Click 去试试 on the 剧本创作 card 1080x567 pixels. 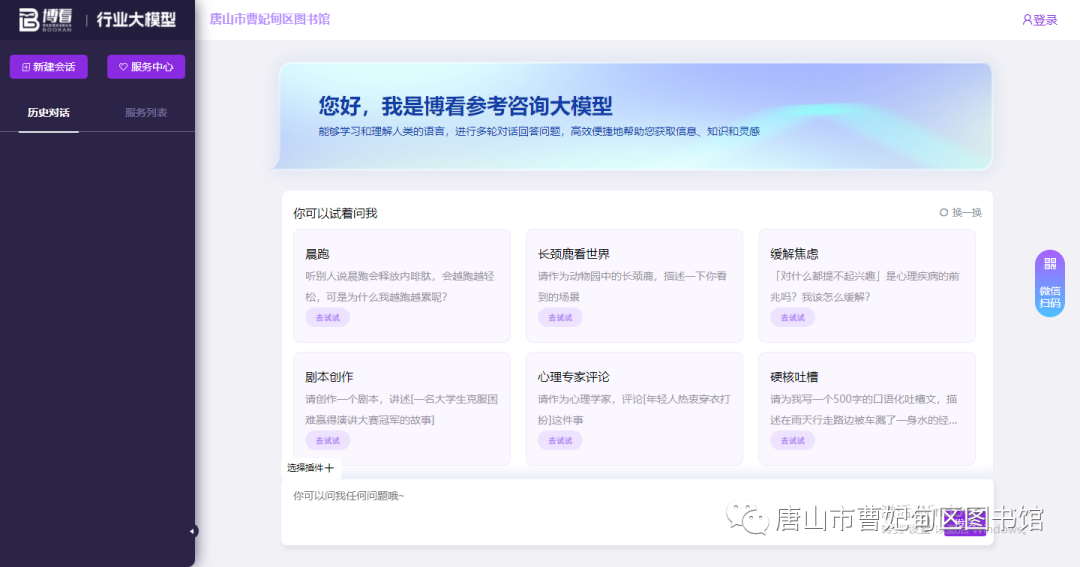(327, 440)
